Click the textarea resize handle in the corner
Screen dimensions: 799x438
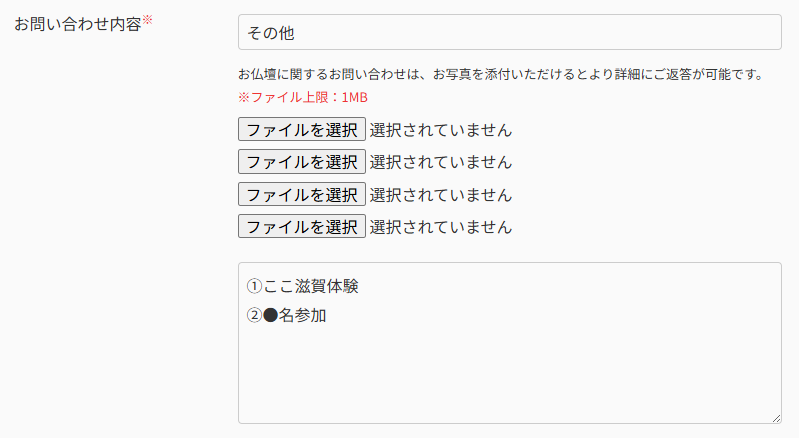click(775, 417)
